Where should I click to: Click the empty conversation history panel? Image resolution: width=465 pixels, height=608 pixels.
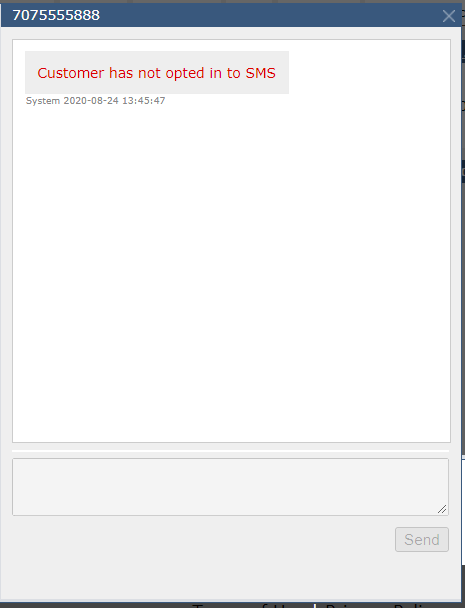coord(232,271)
